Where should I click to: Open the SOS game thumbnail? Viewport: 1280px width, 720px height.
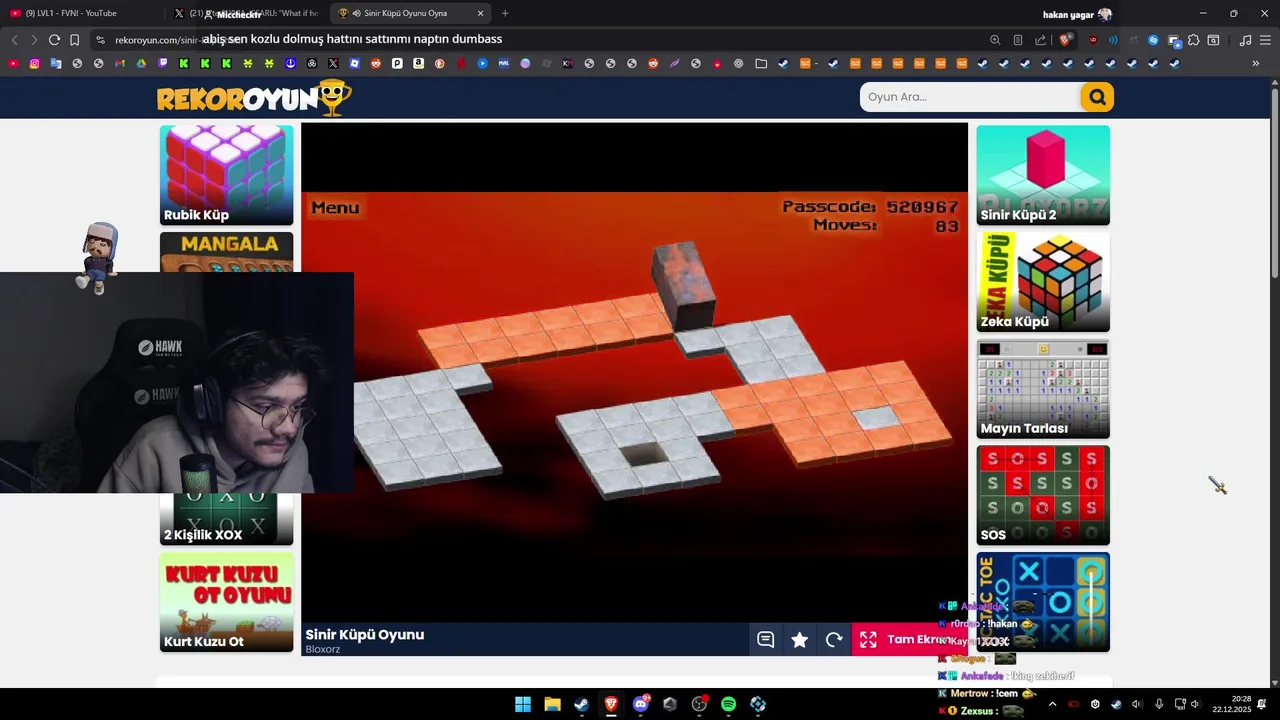pyautogui.click(x=1043, y=495)
